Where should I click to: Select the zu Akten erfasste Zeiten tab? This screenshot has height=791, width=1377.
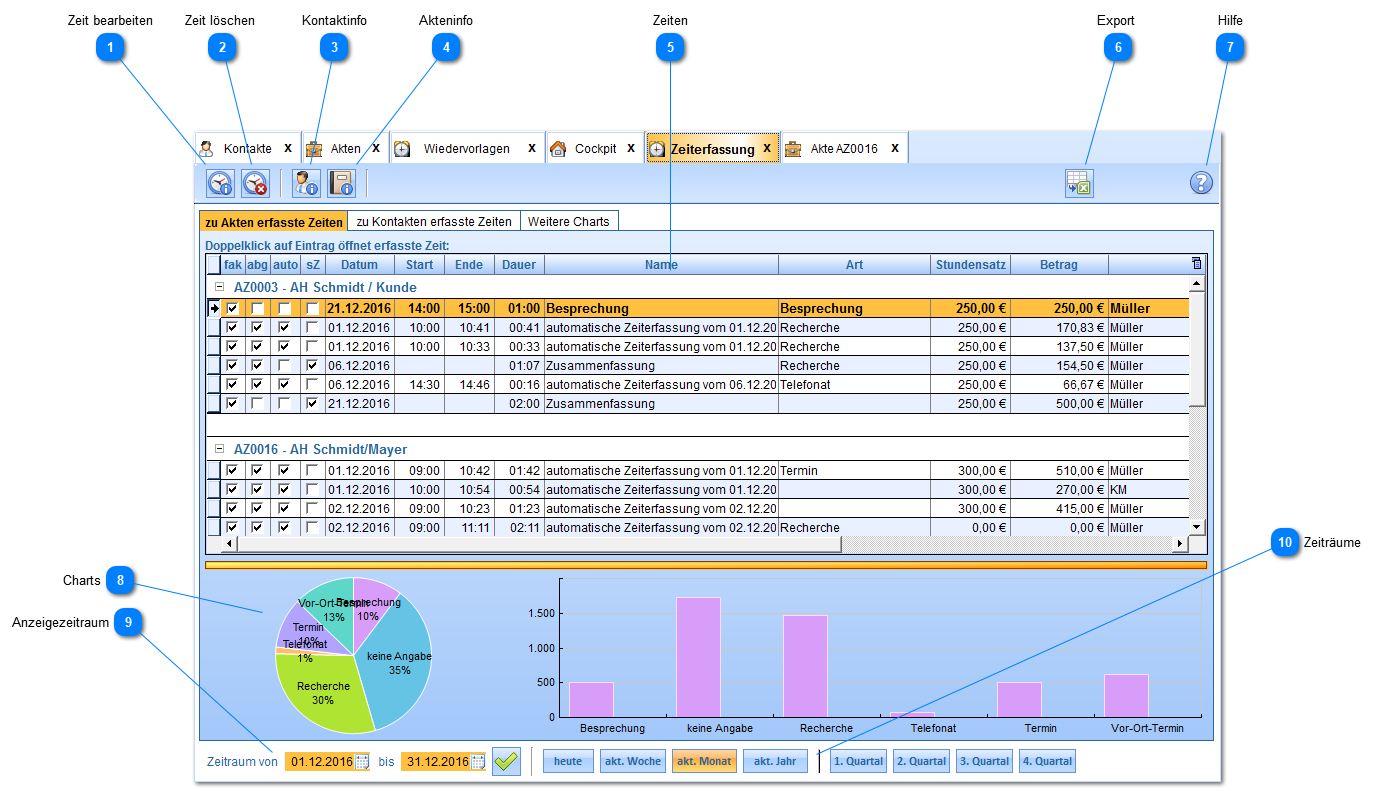[x=273, y=222]
